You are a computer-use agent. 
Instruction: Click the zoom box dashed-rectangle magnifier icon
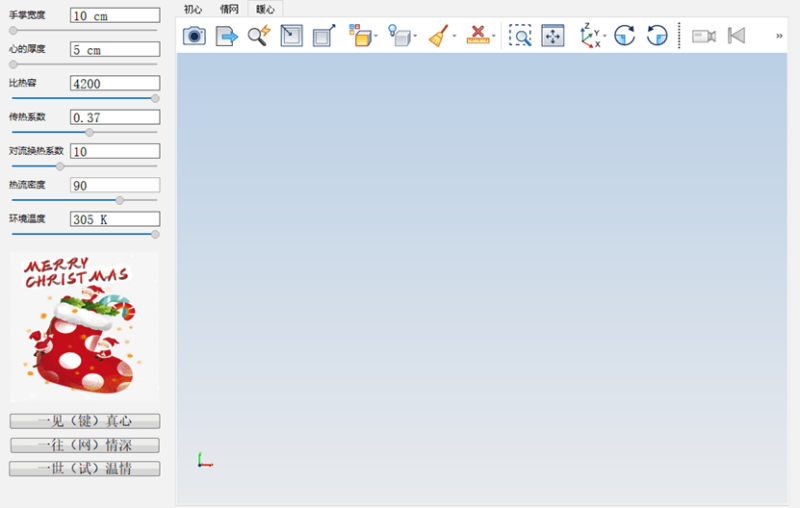click(x=520, y=36)
